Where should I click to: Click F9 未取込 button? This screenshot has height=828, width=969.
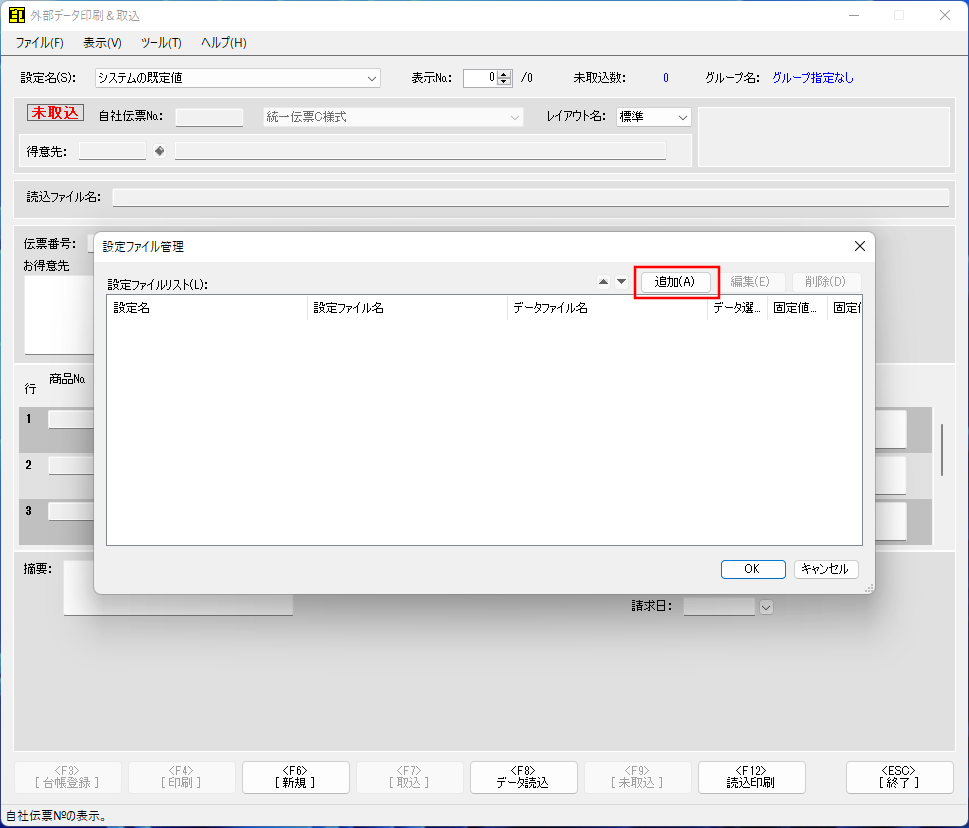[637, 777]
